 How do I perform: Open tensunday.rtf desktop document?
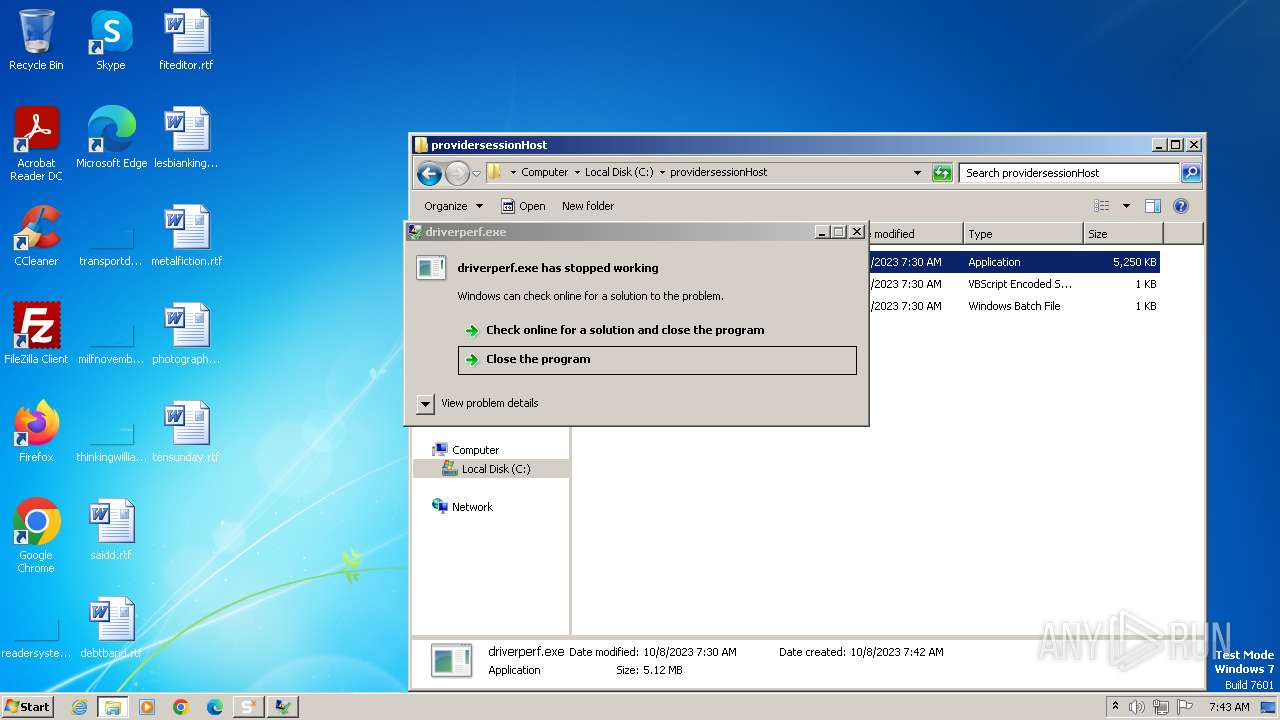pos(186,432)
